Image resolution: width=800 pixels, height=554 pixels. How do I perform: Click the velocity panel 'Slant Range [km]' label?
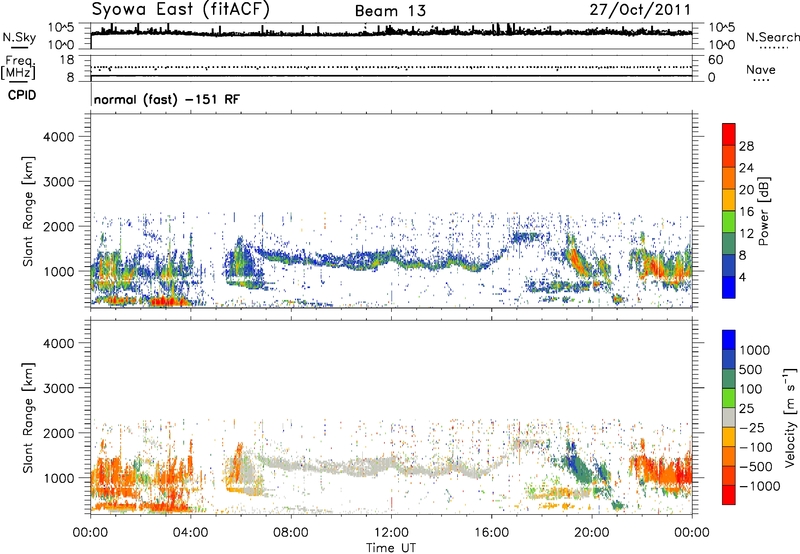[28, 418]
